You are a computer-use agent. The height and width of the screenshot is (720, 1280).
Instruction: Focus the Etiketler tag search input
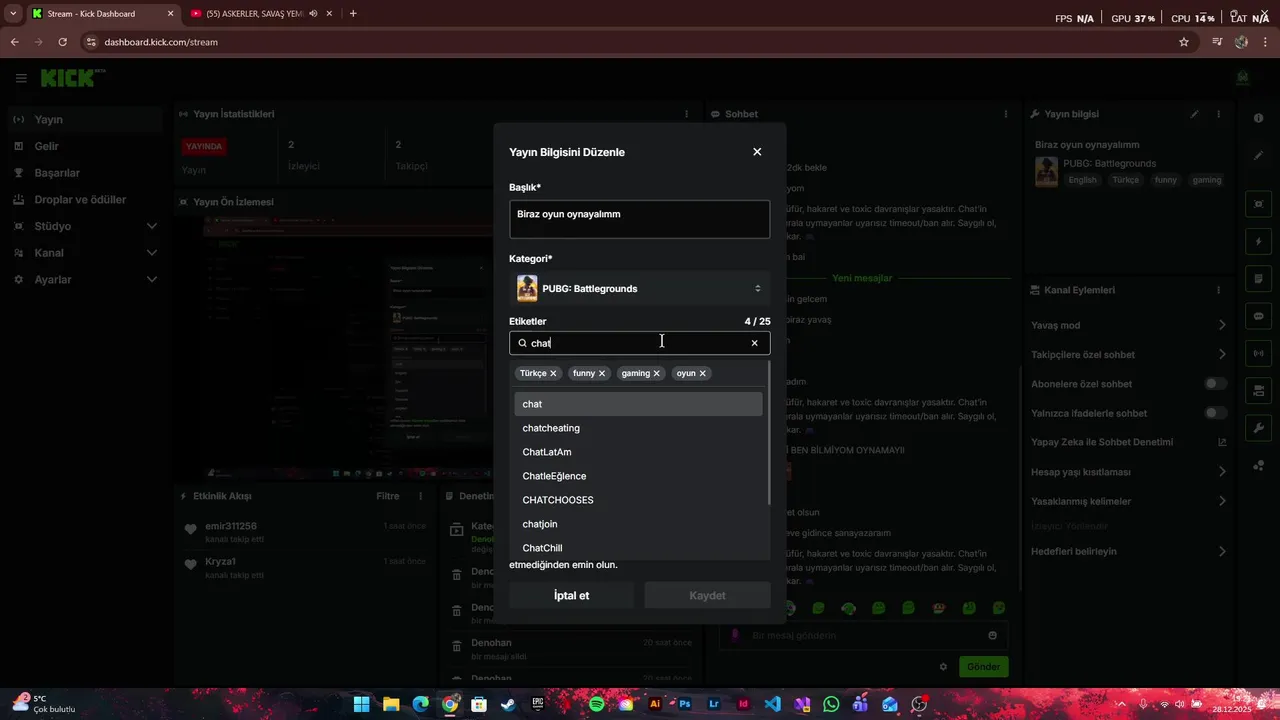pos(640,343)
